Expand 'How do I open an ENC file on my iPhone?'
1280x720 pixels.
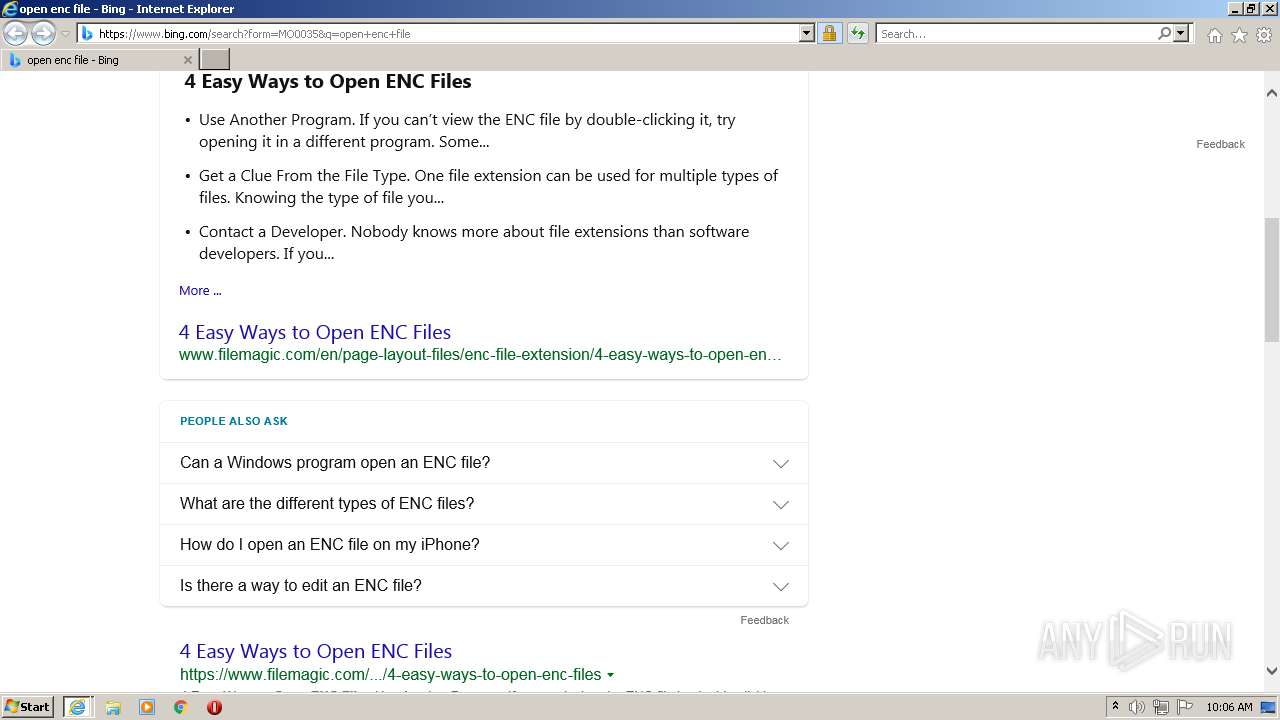click(484, 545)
